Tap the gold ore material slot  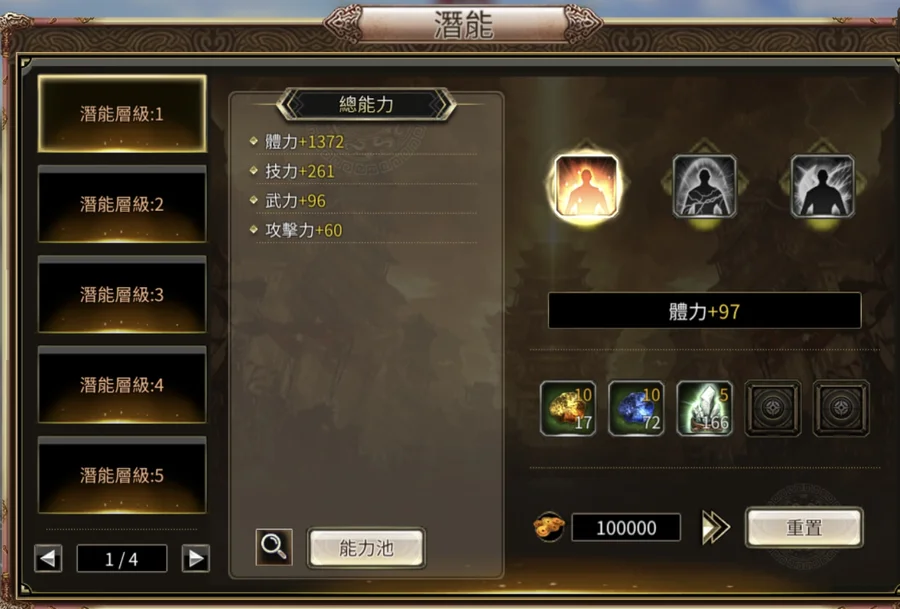point(568,408)
